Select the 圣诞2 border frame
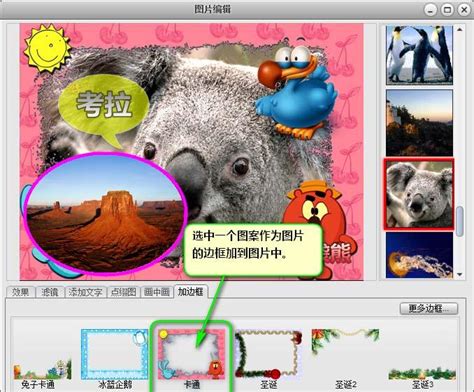474x392 pixels. click(x=345, y=359)
